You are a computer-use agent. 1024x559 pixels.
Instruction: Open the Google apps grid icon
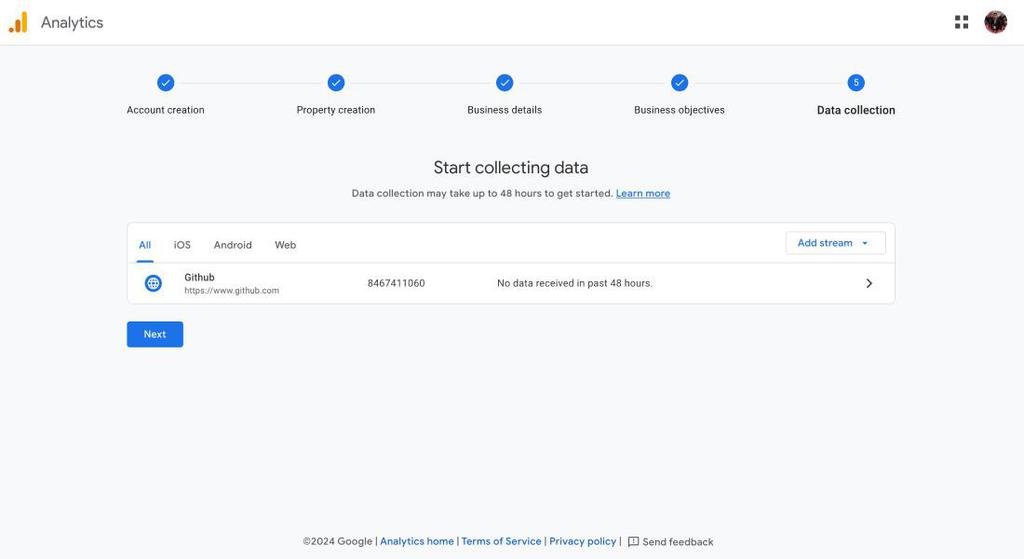tap(961, 22)
